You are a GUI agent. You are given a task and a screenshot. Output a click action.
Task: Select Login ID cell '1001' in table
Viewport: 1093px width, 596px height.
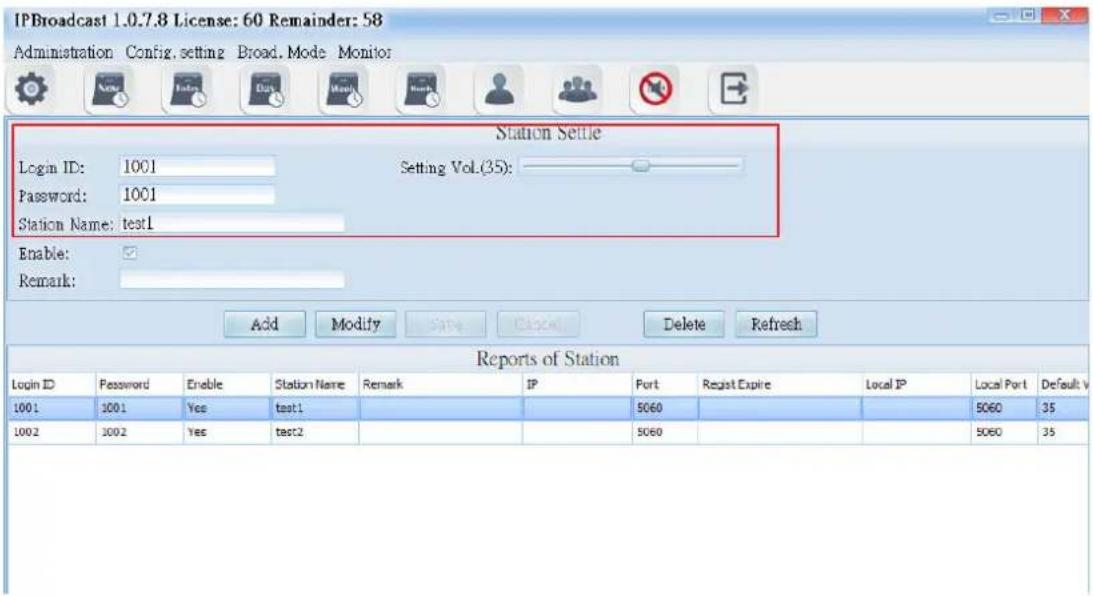coord(51,408)
